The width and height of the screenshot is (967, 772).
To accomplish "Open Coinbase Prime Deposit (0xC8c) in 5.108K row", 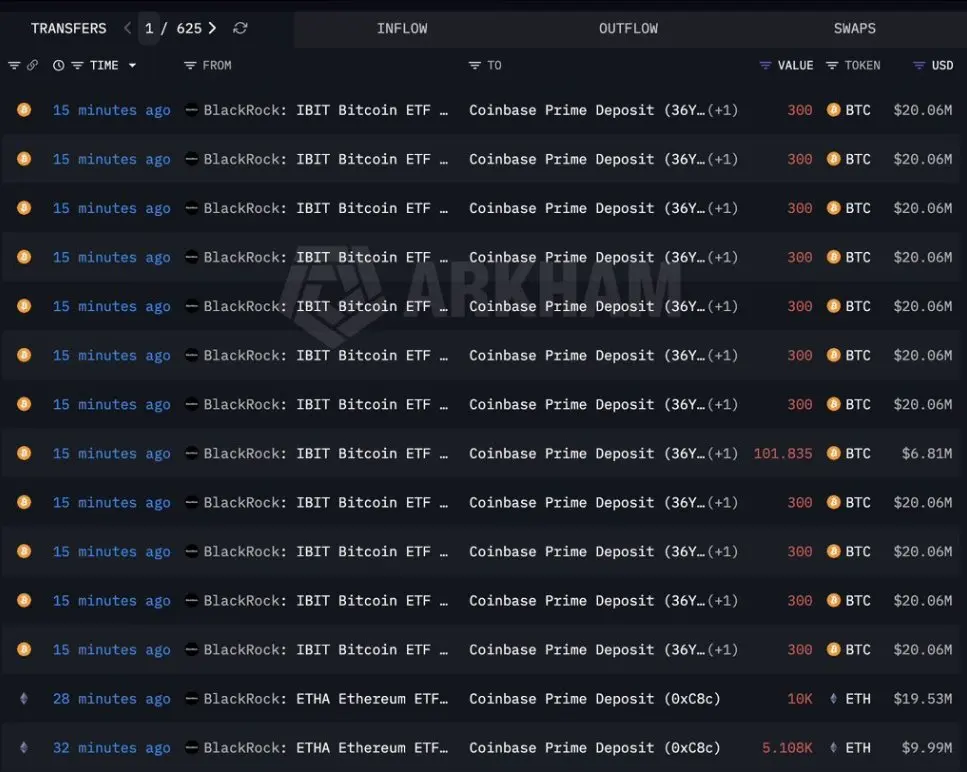I will point(595,748).
